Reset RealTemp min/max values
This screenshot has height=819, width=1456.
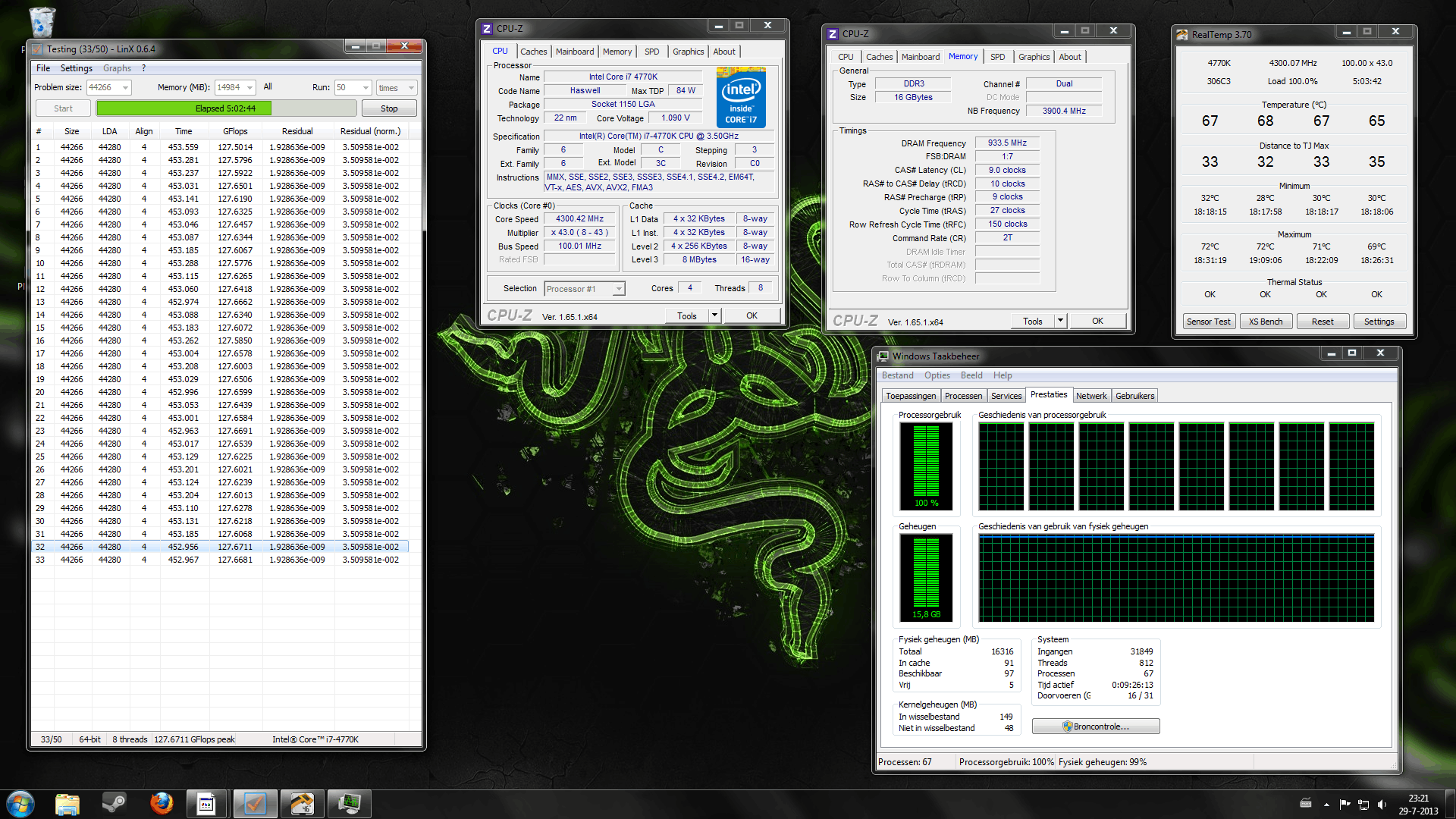[x=1323, y=322]
